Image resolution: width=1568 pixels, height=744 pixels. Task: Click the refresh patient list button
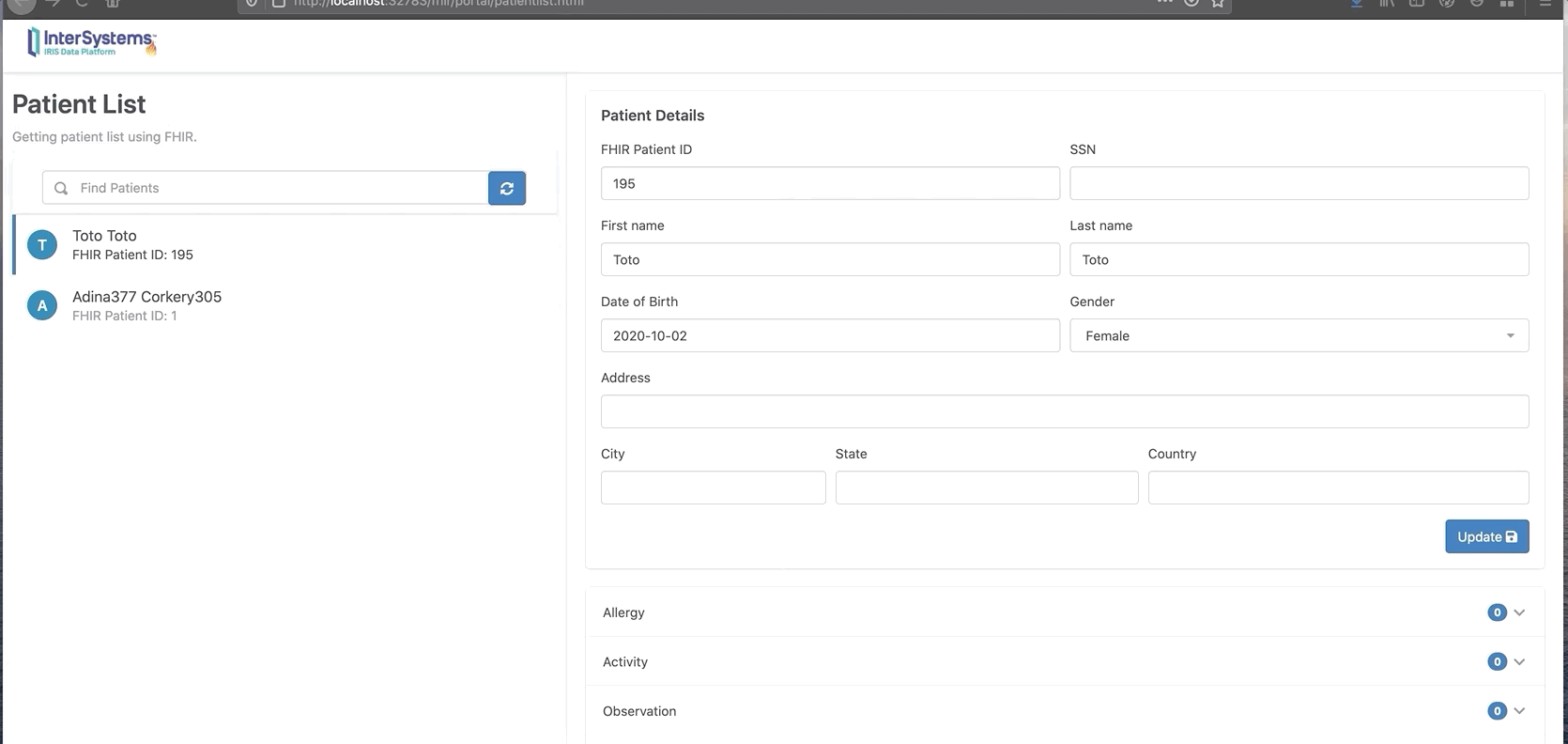coord(507,188)
